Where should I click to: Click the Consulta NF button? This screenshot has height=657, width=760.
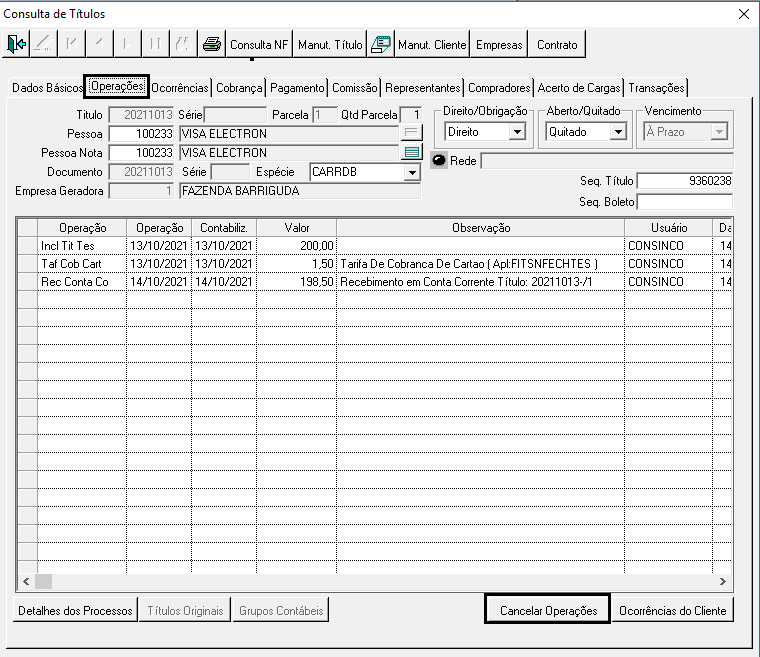point(259,44)
